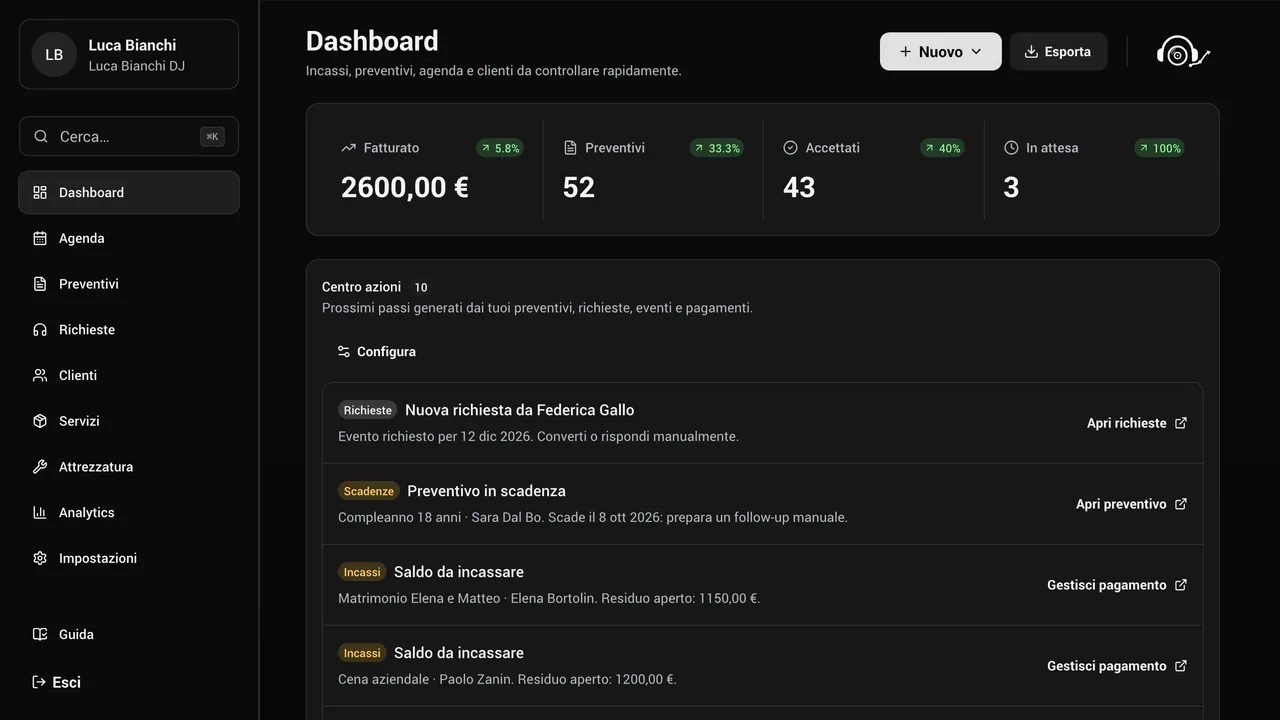Click the Configura sliders icon
This screenshot has height=720, width=1280.
pyautogui.click(x=344, y=352)
